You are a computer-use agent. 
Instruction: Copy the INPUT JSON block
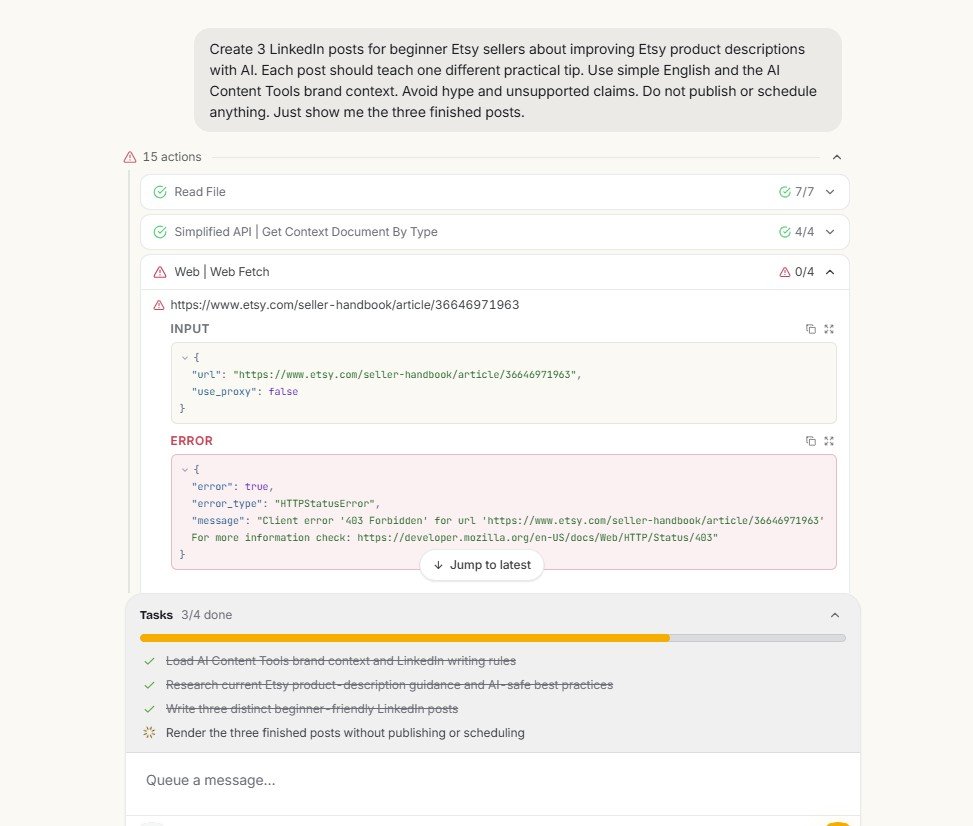[810, 329]
